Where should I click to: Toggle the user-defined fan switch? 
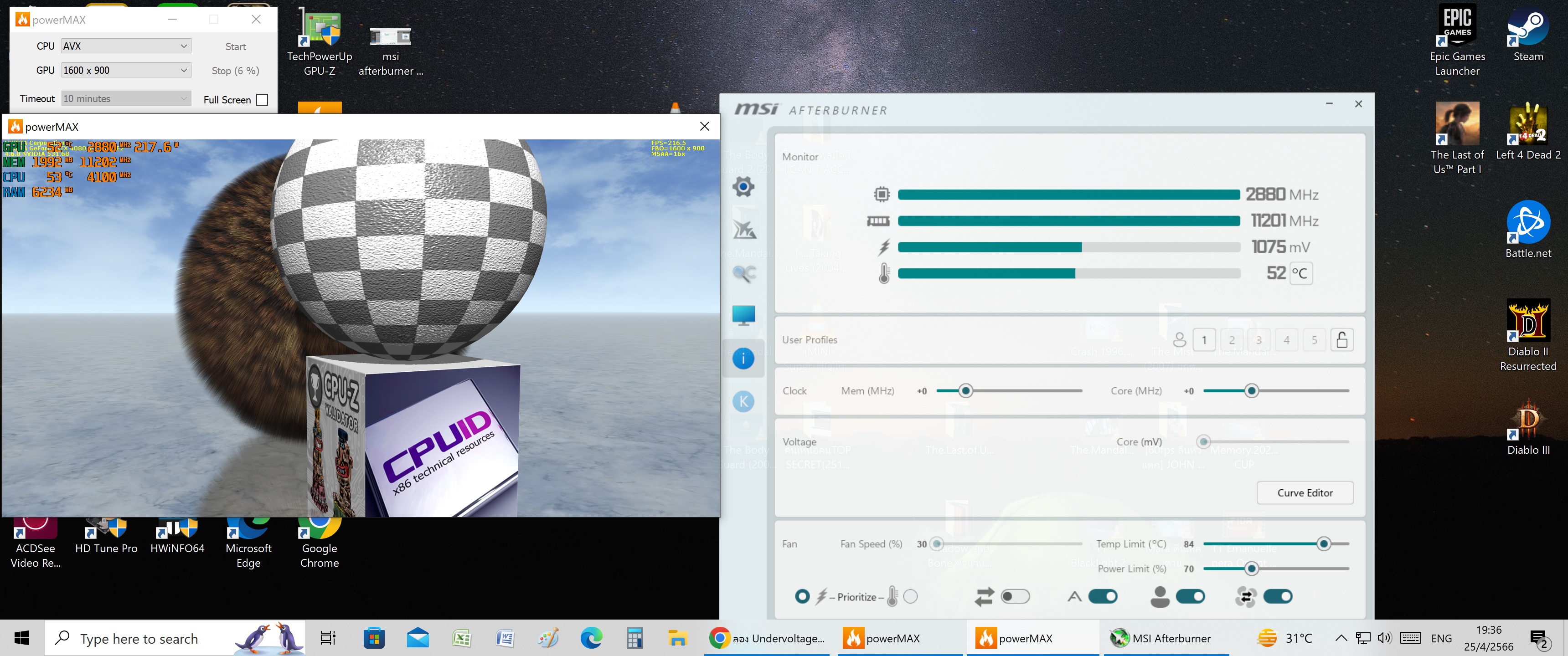click(1190, 596)
